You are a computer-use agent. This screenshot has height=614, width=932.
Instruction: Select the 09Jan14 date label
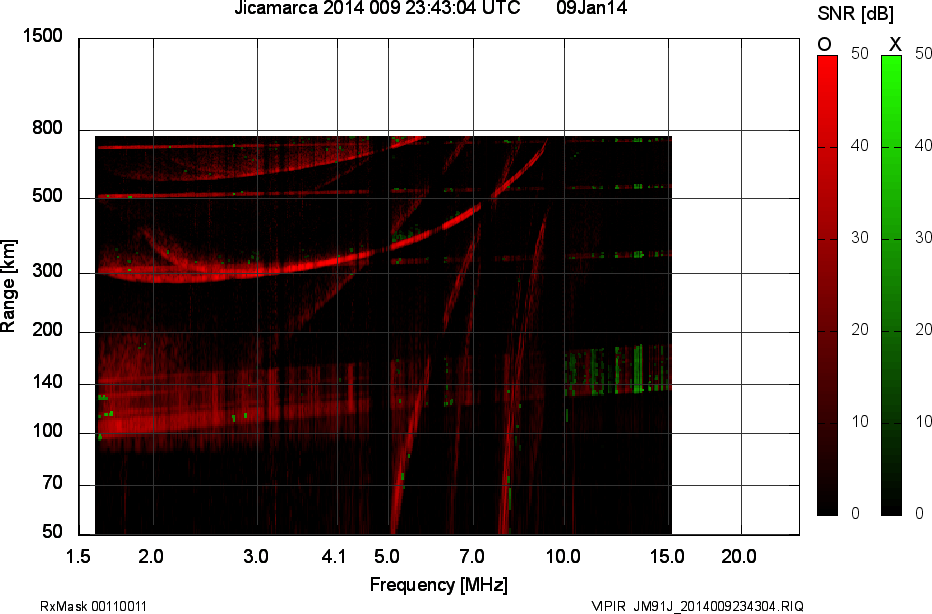(591, 9)
